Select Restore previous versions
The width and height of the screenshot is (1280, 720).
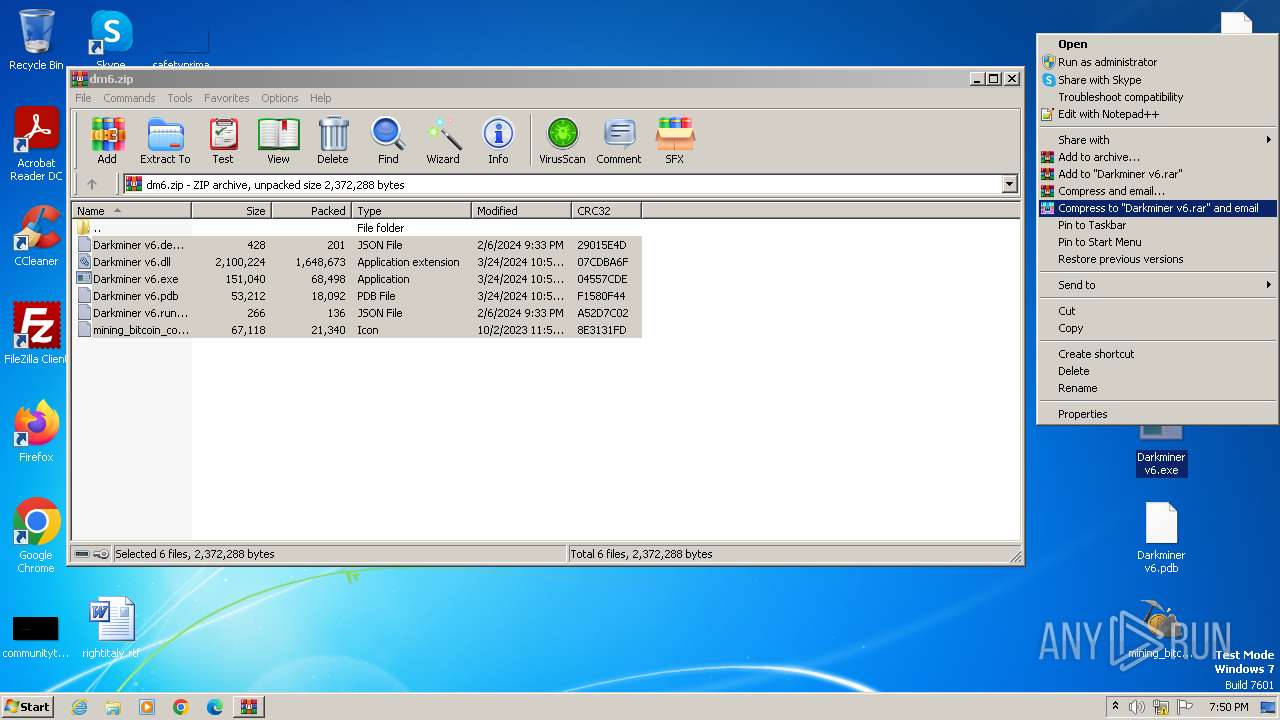(x=1157, y=259)
